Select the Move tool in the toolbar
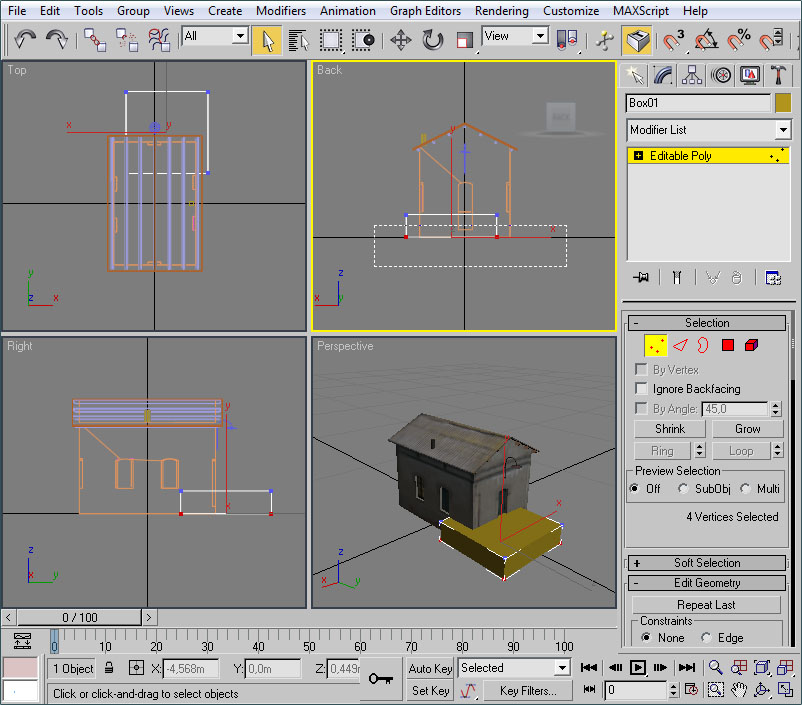The width and height of the screenshot is (802, 705). click(401, 40)
